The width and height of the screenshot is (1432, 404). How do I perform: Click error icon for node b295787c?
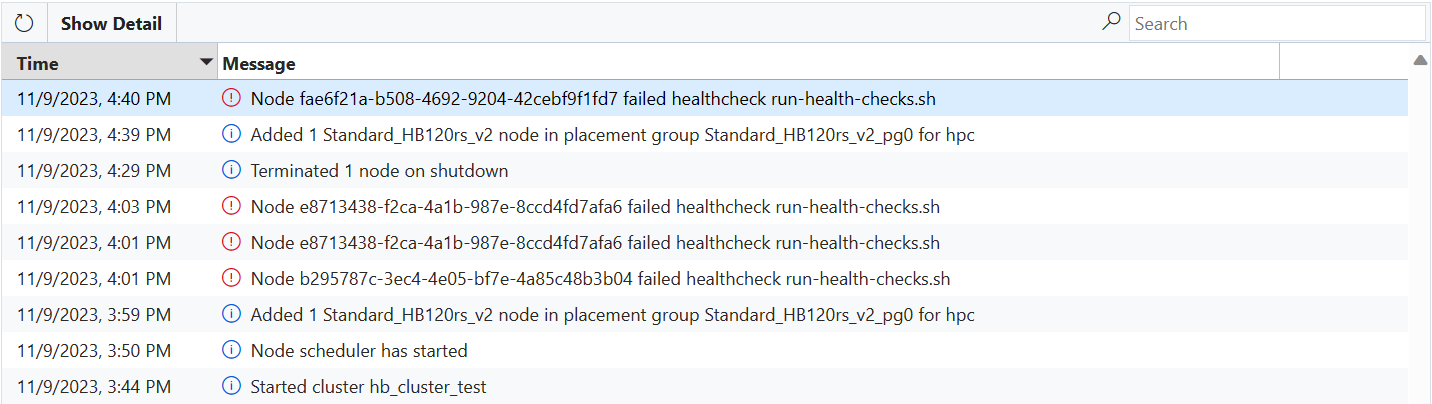point(232,279)
